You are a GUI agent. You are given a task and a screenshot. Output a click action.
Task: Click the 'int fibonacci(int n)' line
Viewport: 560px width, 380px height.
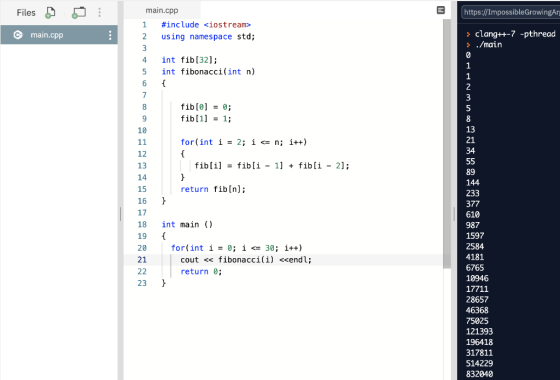pyautogui.click(x=208, y=72)
